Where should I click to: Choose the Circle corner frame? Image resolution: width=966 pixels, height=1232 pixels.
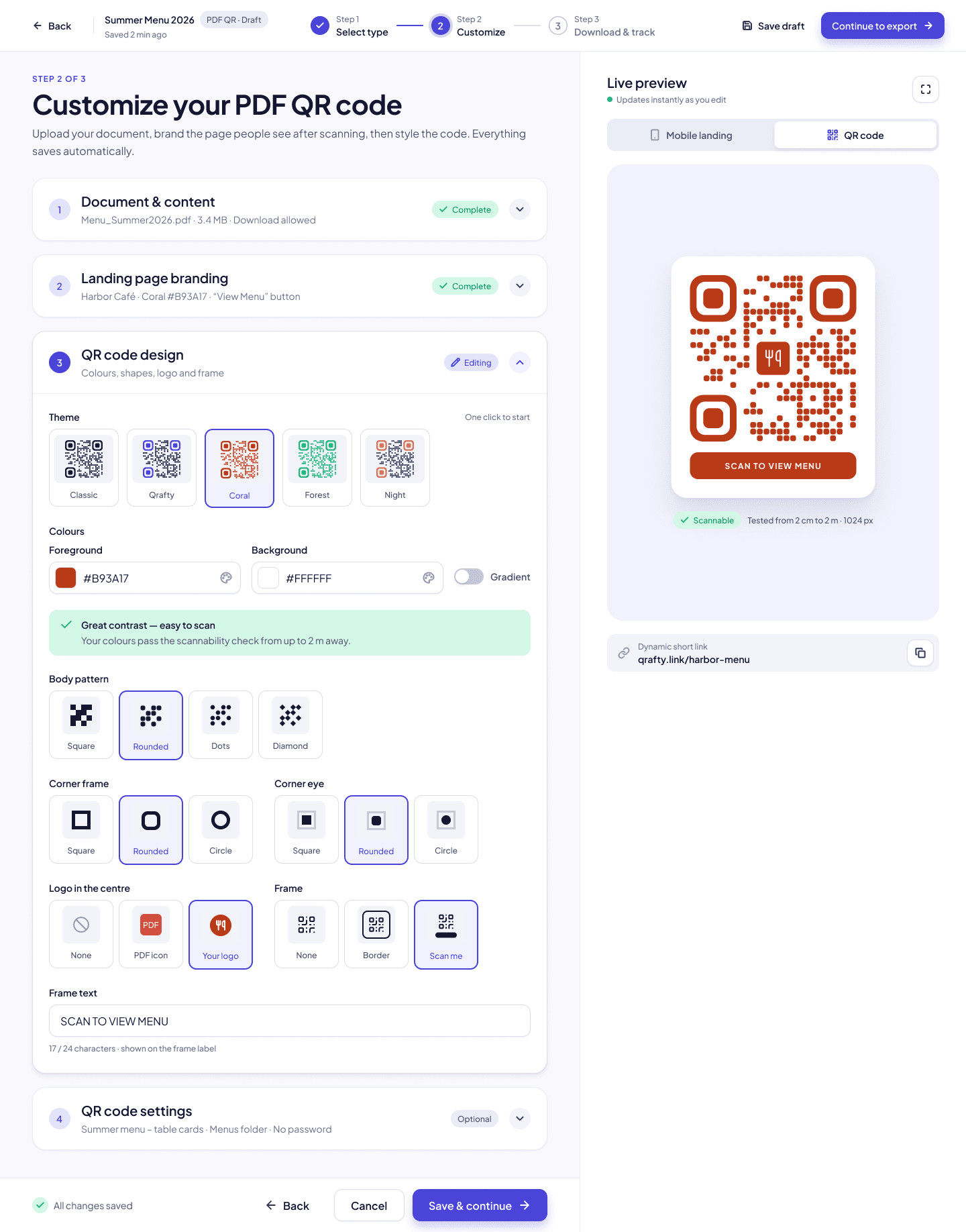[x=221, y=829]
